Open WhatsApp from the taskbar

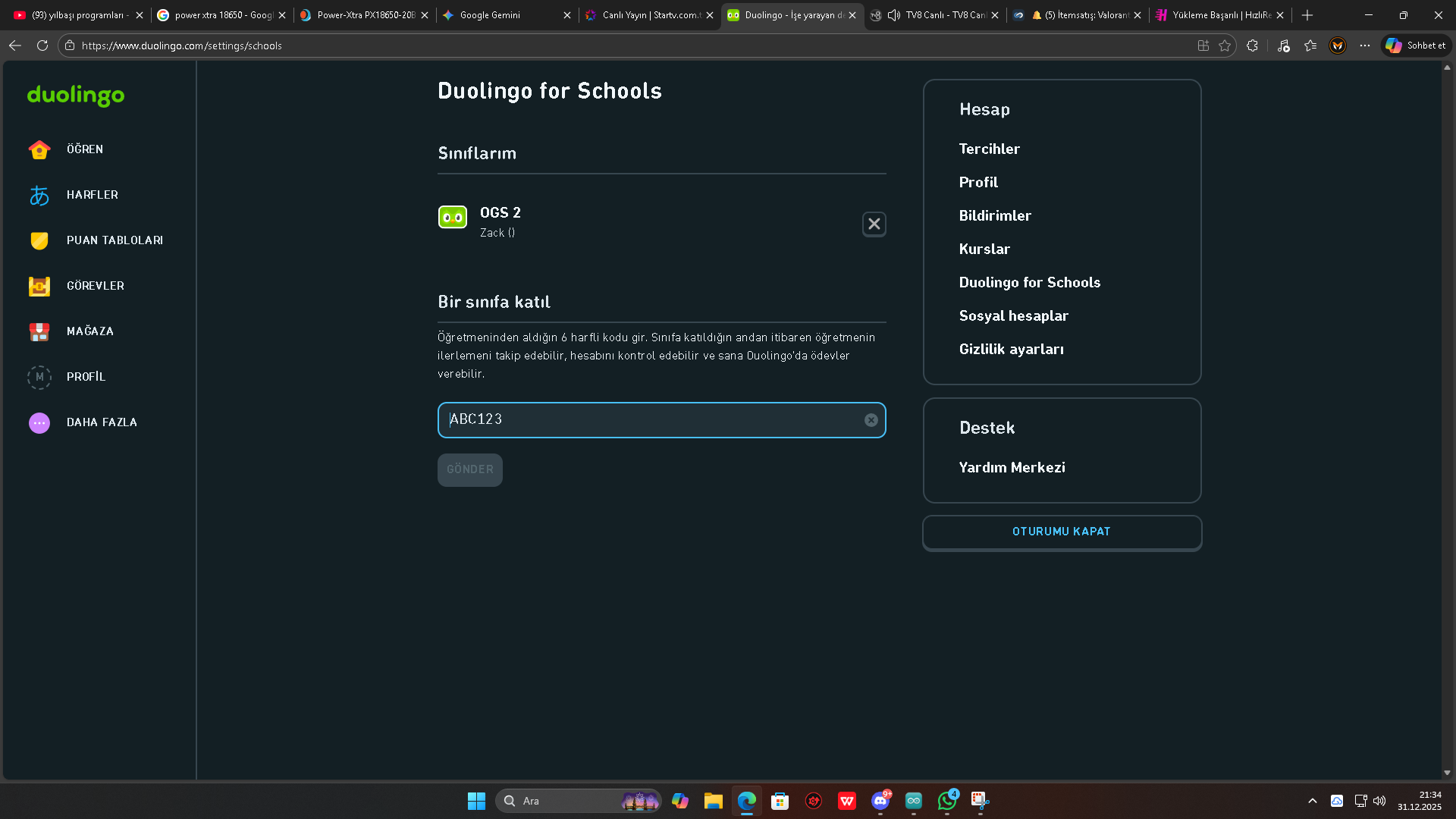click(x=946, y=801)
